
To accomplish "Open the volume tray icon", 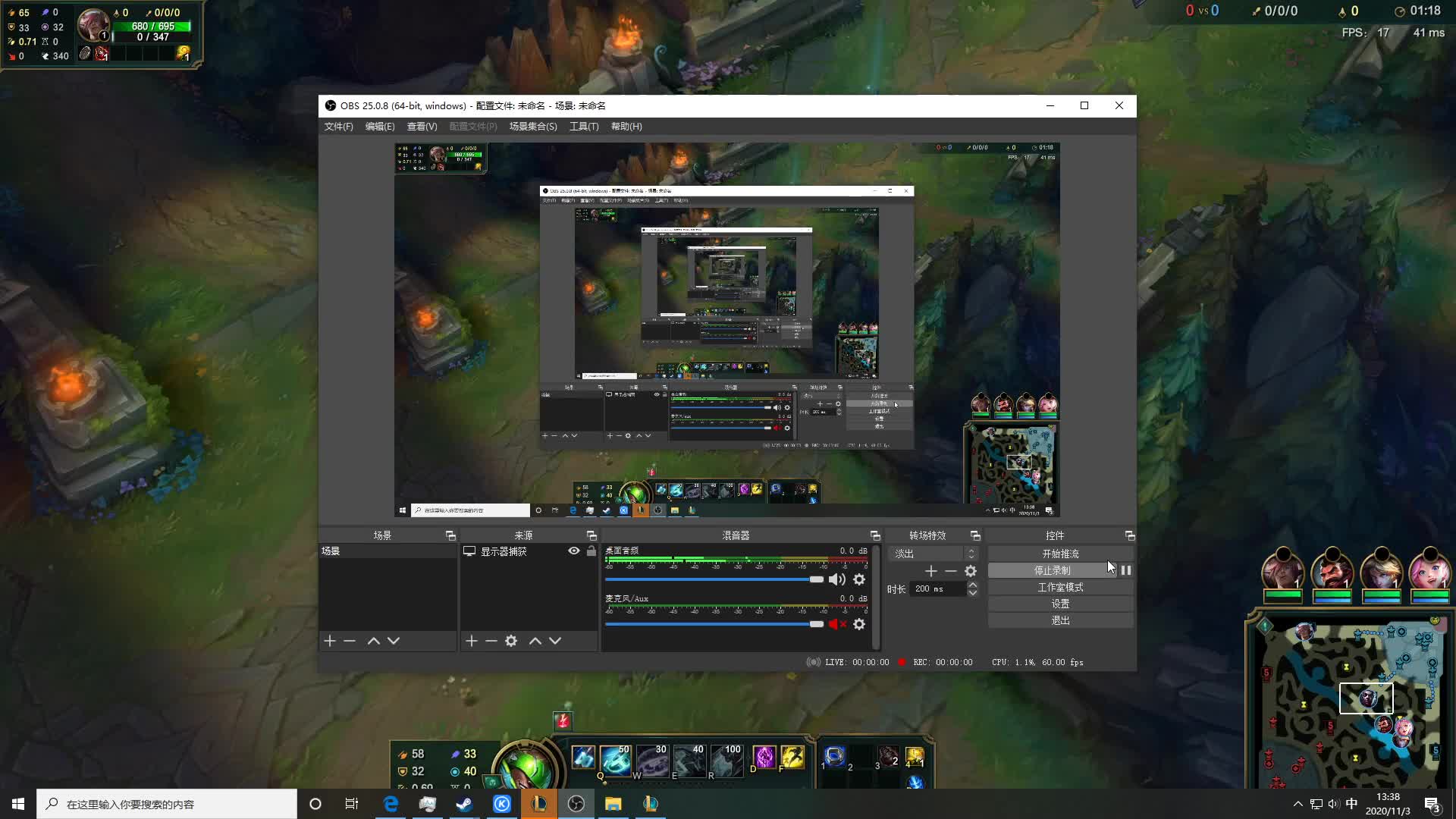I will coord(1333,804).
